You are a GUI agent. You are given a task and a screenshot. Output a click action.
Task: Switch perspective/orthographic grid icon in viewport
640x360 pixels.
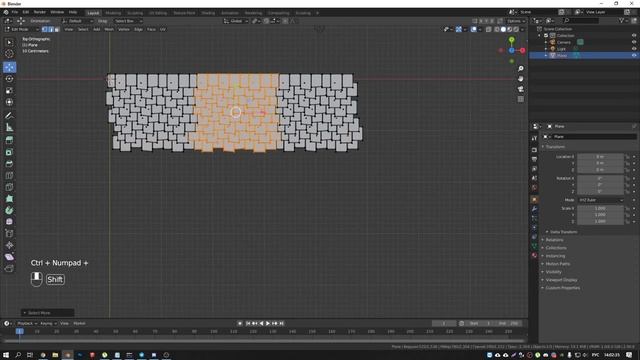[x=520, y=99]
